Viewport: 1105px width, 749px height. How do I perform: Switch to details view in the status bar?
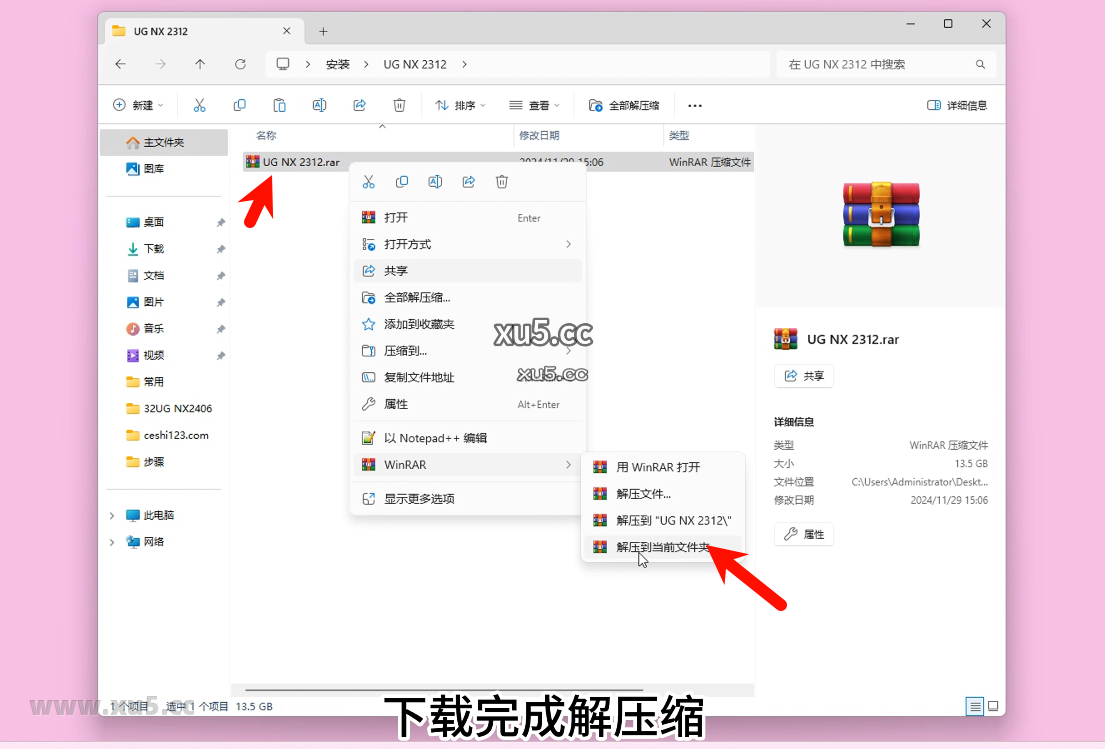(974, 706)
